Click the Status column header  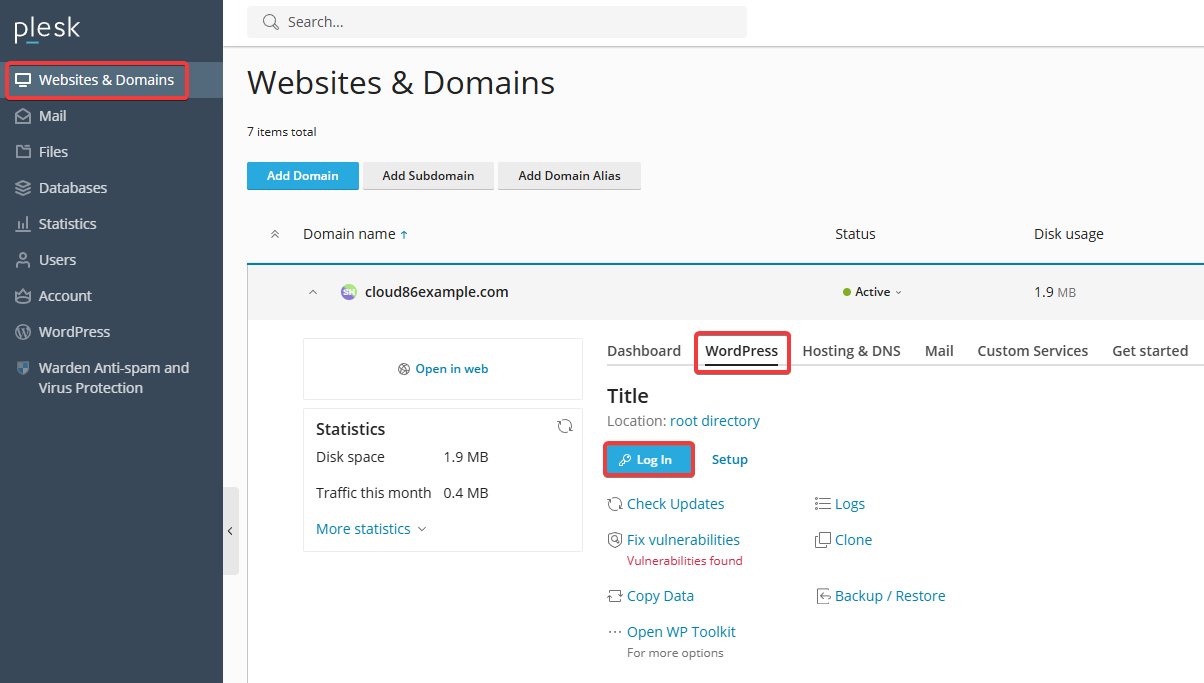[x=855, y=234]
